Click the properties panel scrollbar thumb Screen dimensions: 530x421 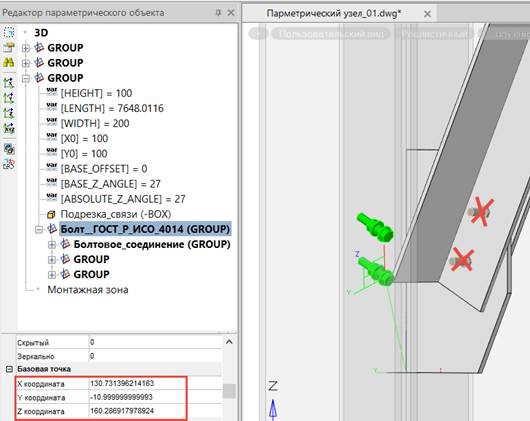click(x=230, y=391)
